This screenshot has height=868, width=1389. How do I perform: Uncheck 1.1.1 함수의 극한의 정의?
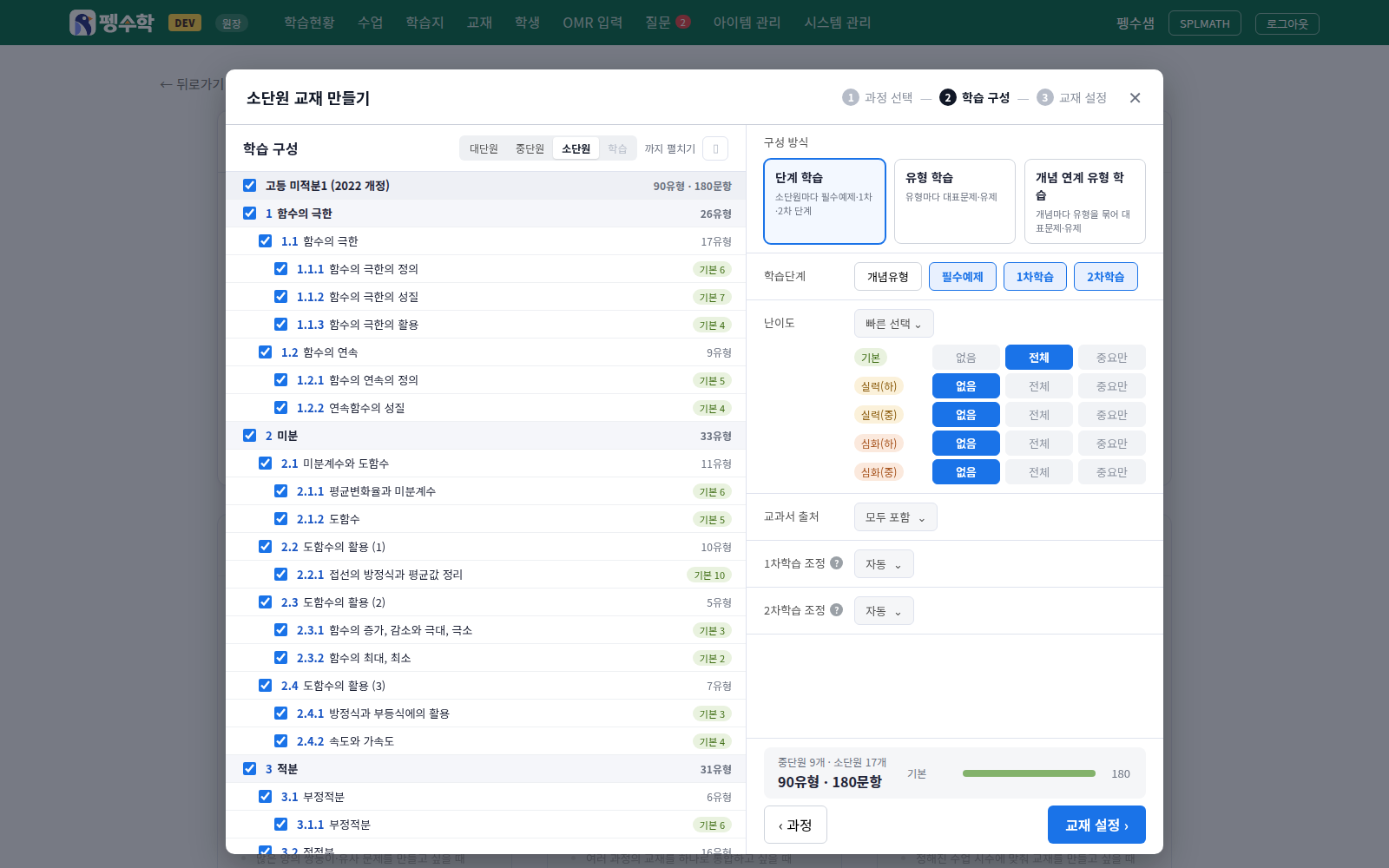(280, 268)
